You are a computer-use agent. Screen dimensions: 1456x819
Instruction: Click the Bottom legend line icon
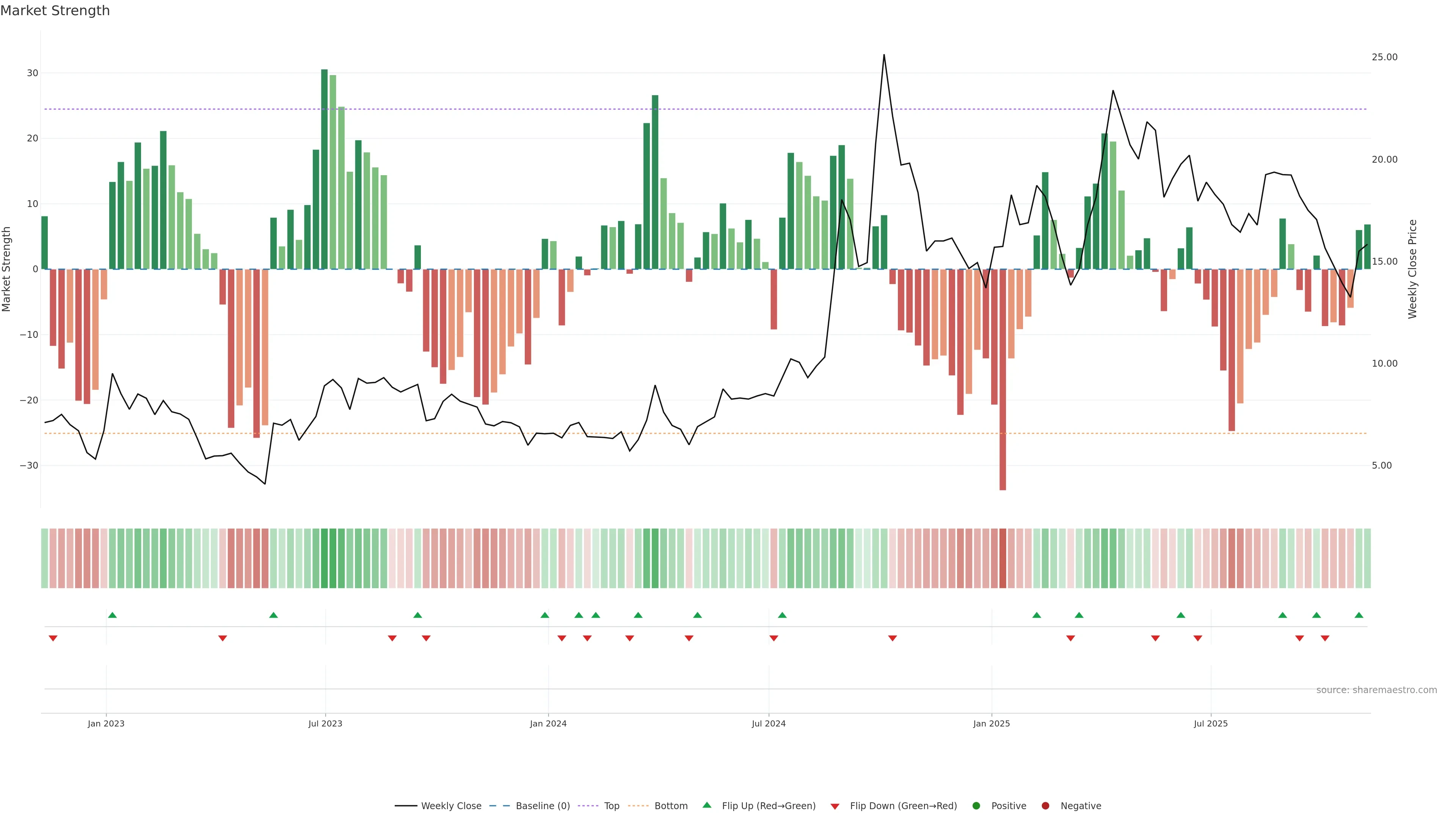[x=638, y=806]
